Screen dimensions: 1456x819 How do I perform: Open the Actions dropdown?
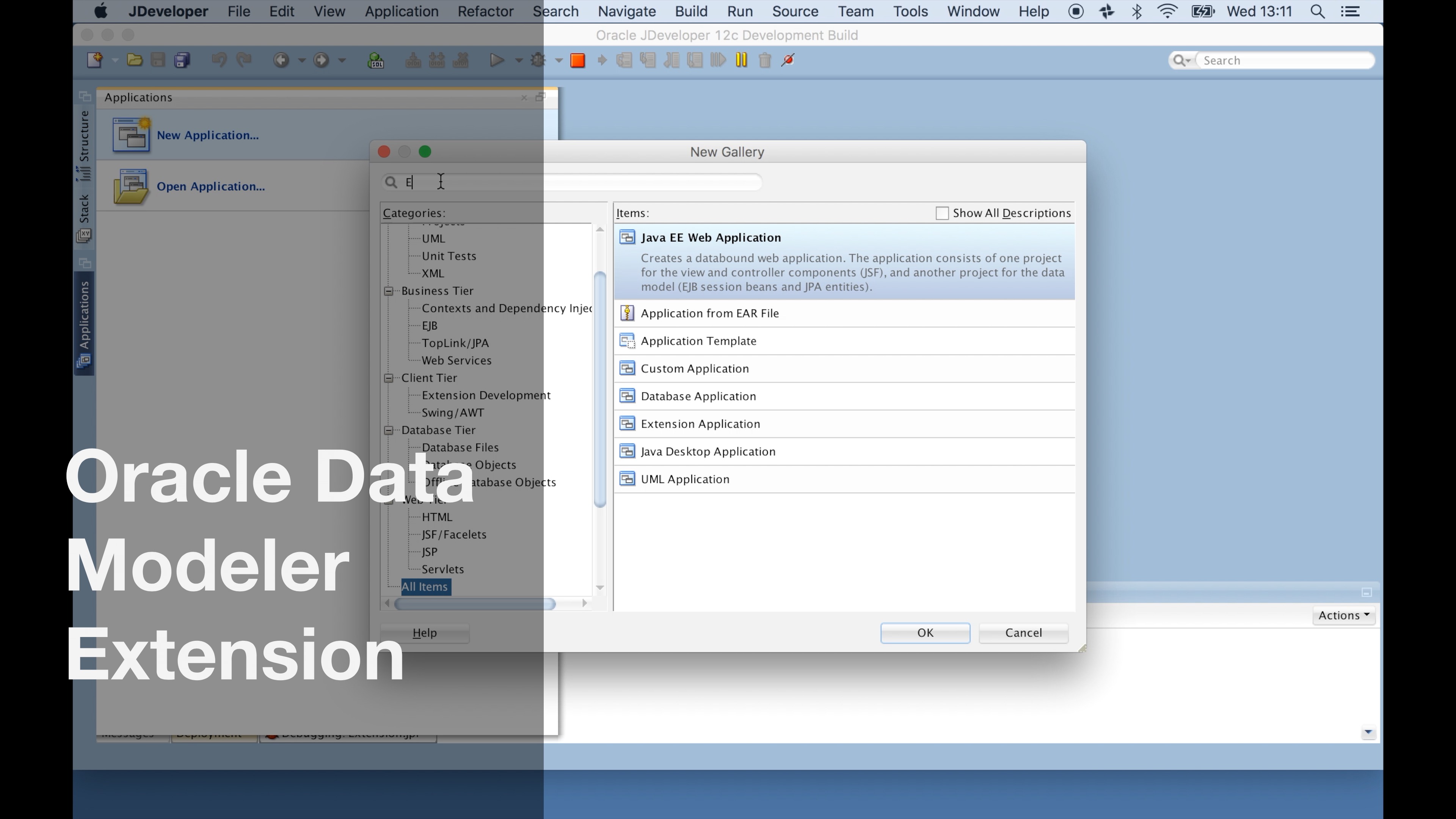point(1343,615)
